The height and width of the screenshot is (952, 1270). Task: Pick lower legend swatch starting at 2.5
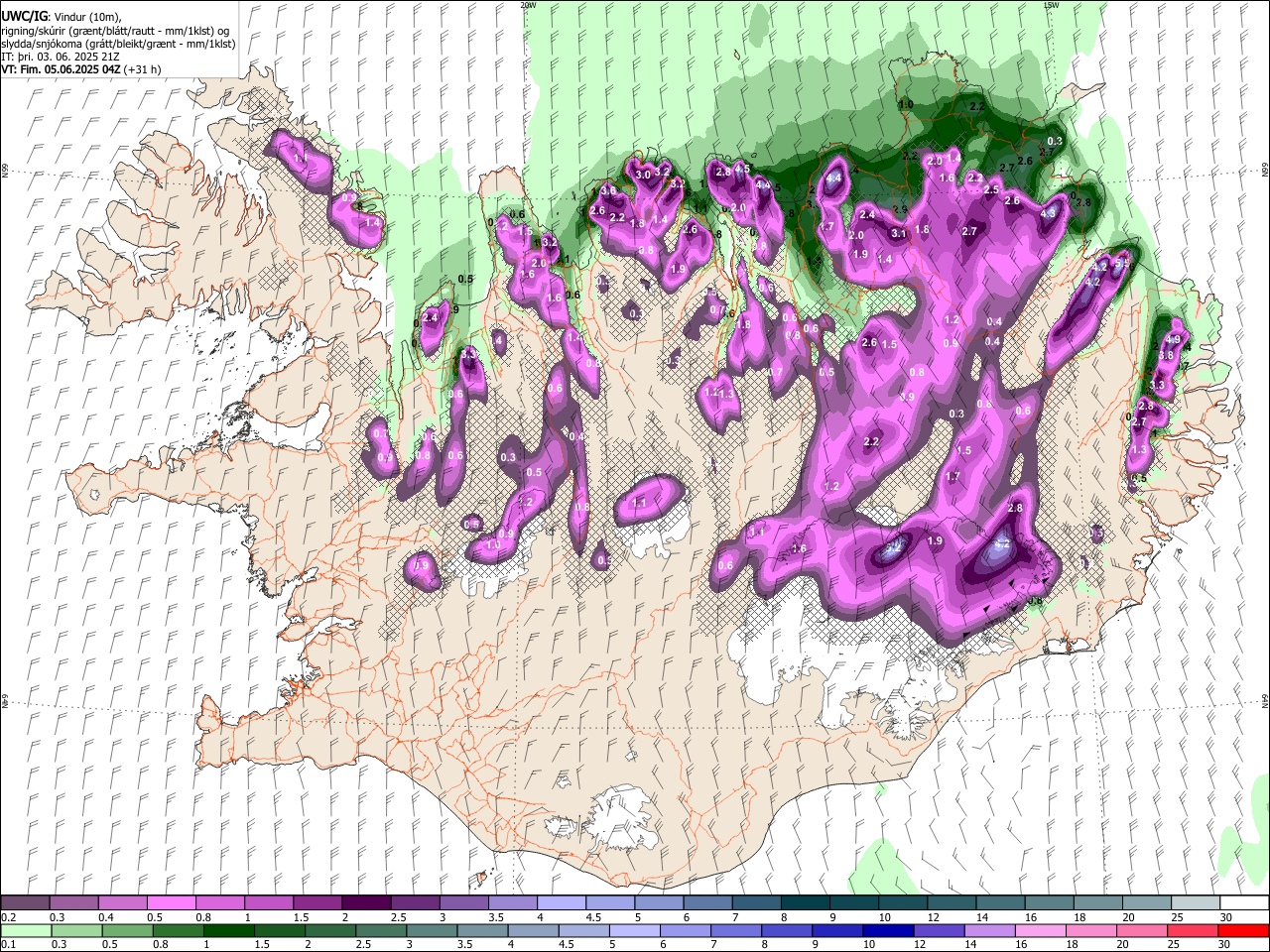(380, 930)
